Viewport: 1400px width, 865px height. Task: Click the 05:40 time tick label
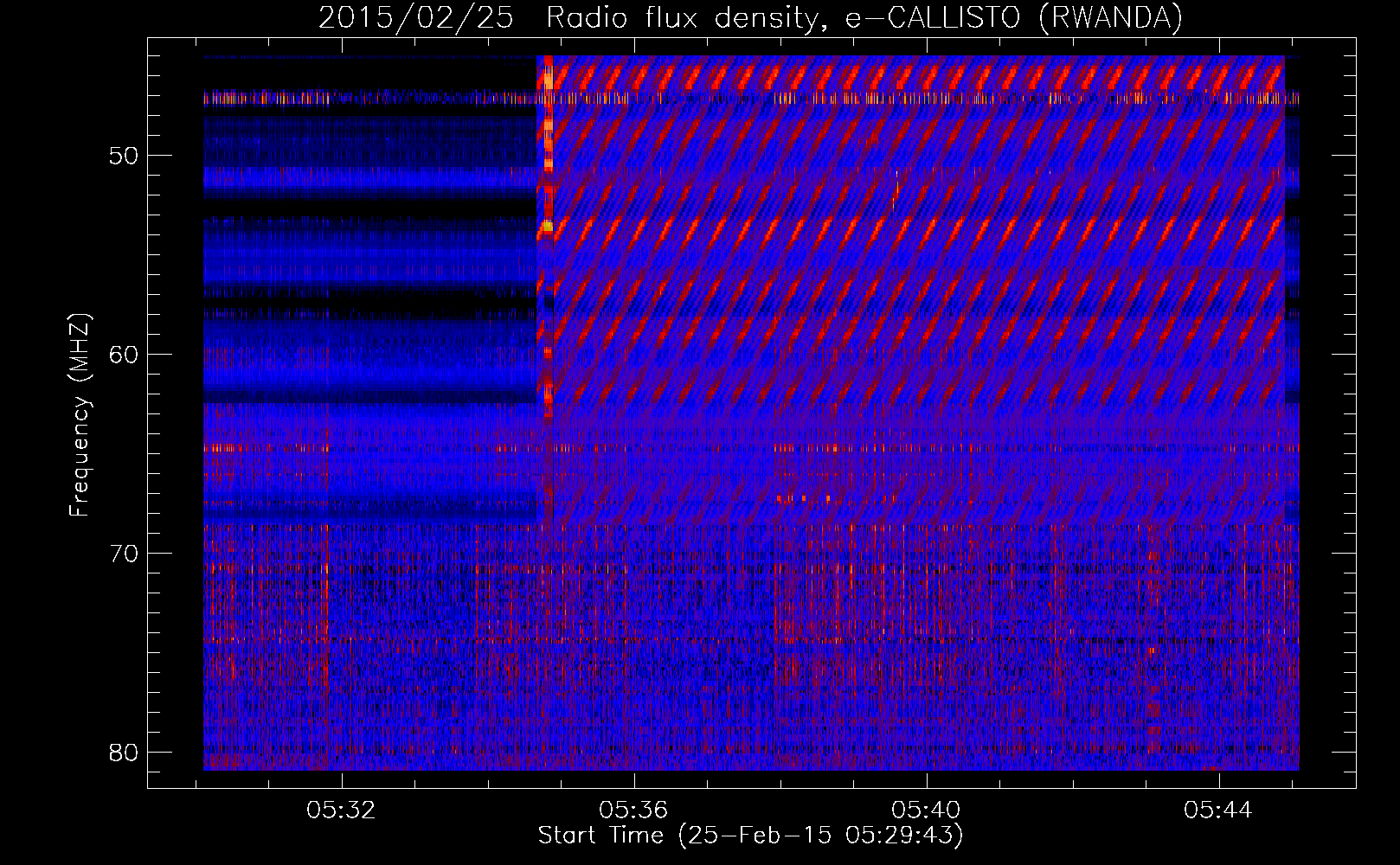tap(926, 811)
